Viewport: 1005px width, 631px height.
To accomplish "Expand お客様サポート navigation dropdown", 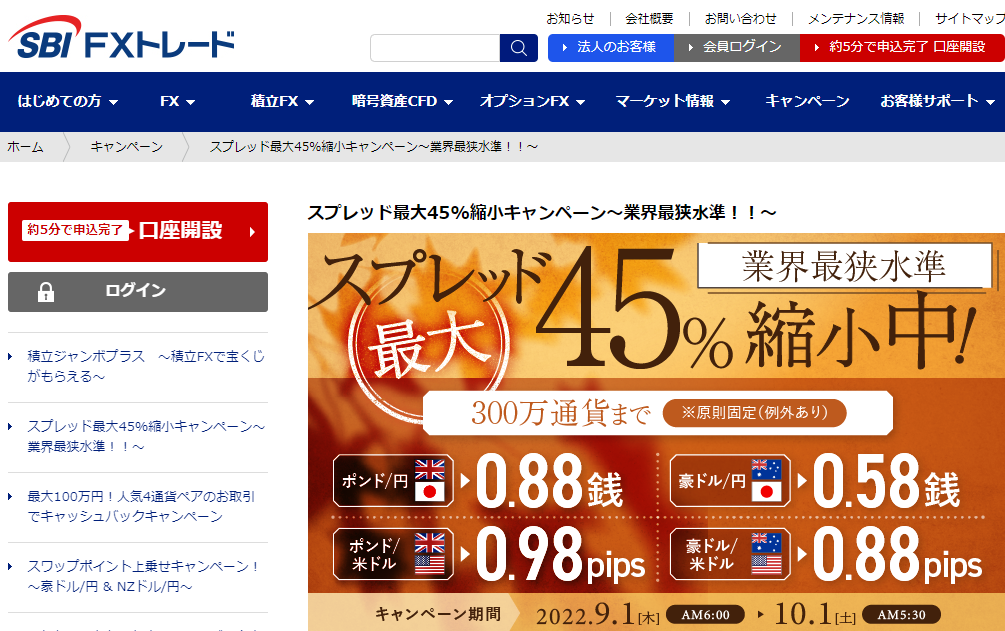I will (937, 101).
